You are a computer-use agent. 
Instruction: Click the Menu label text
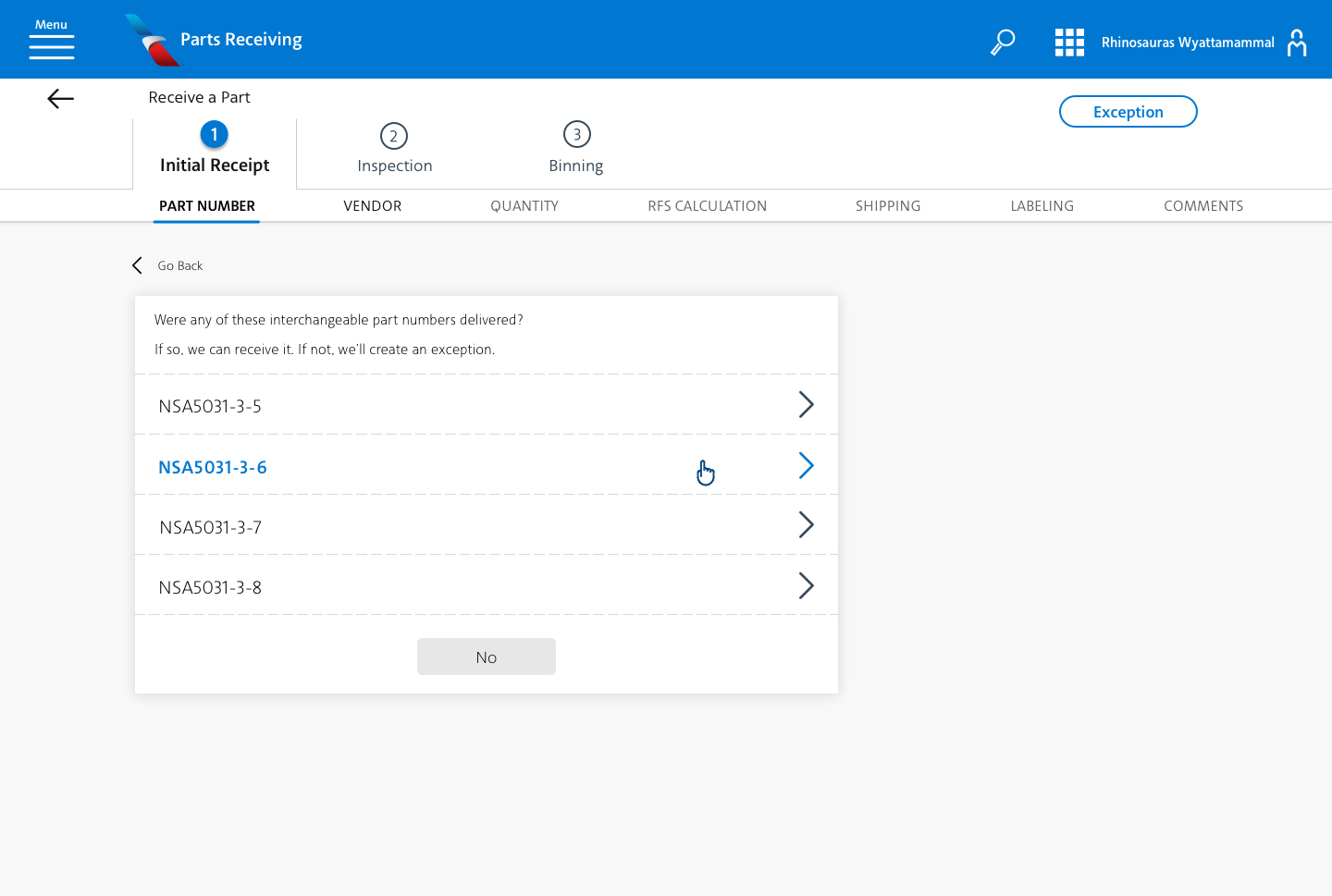(x=52, y=25)
